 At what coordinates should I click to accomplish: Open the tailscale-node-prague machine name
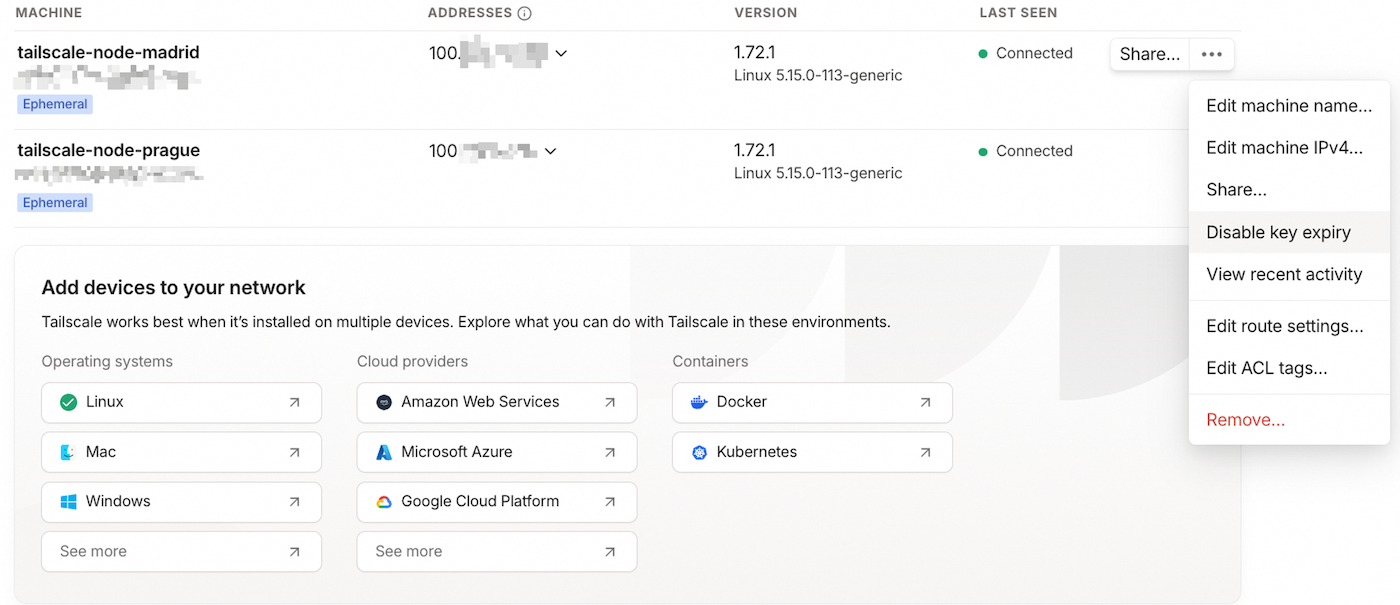[x=108, y=150]
